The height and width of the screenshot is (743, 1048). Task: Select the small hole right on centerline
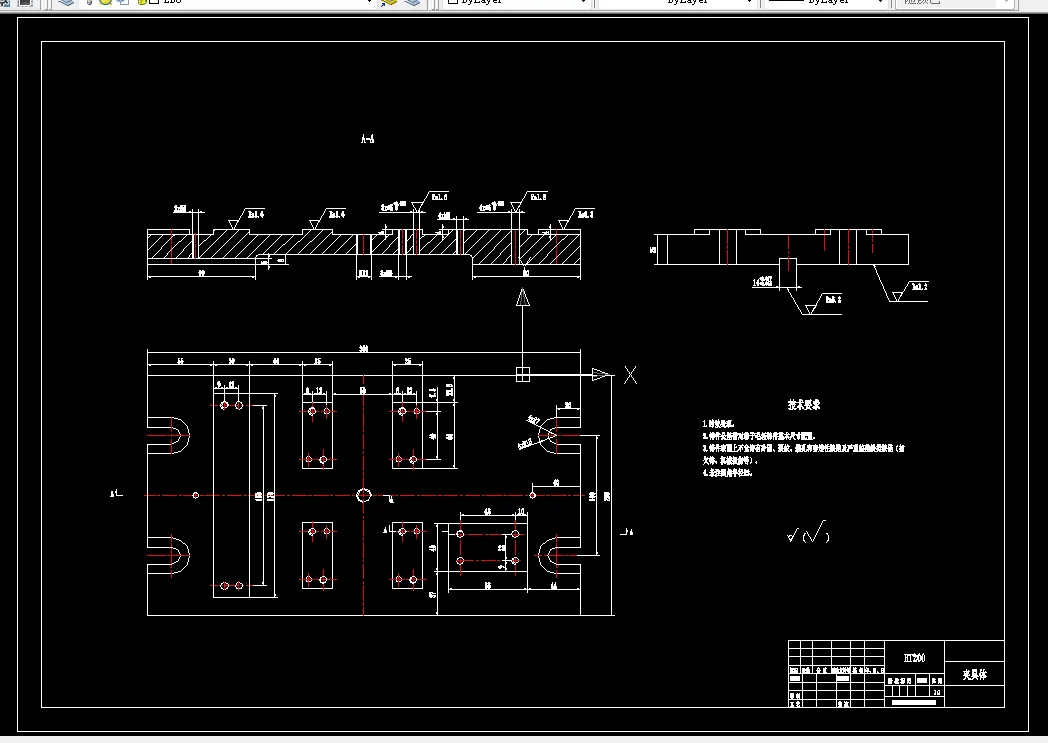[533, 495]
